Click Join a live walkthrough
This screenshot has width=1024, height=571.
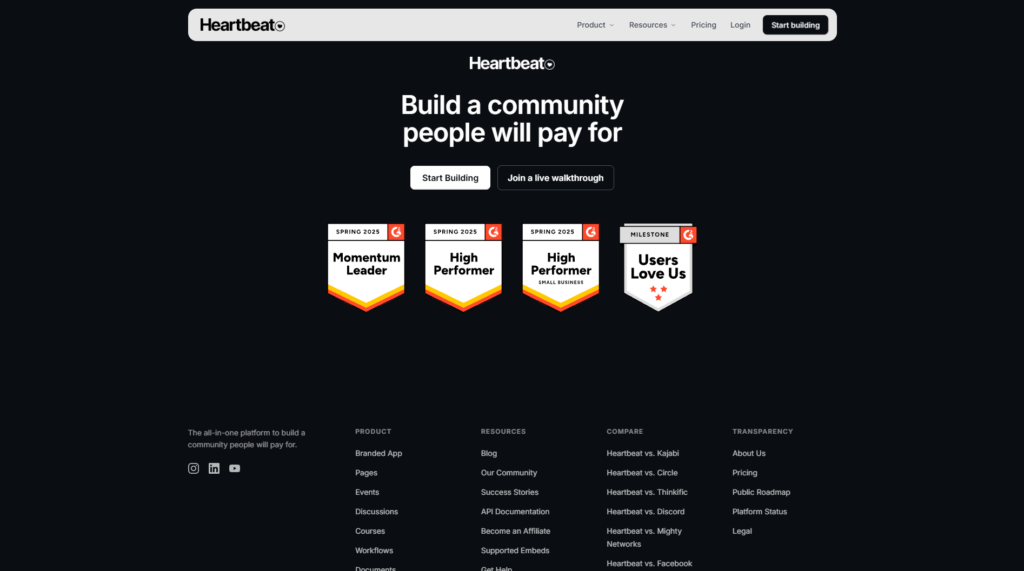556,178
